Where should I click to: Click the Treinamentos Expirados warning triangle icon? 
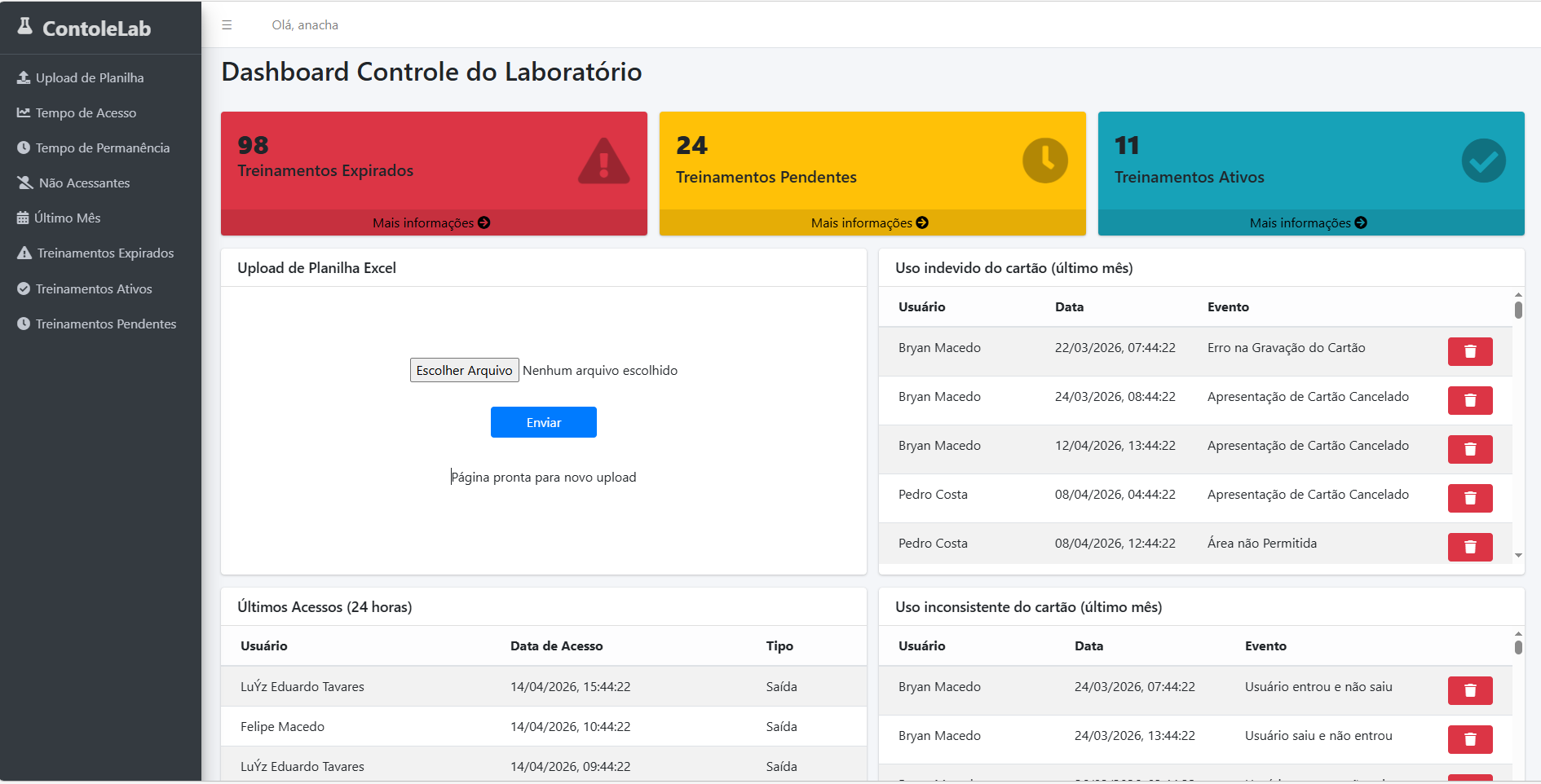[24, 253]
